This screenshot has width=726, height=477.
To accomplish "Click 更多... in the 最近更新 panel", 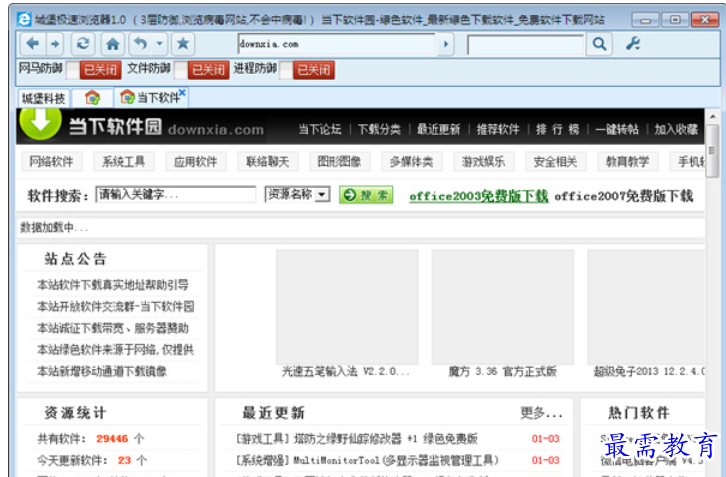I will tap(541, 413).
